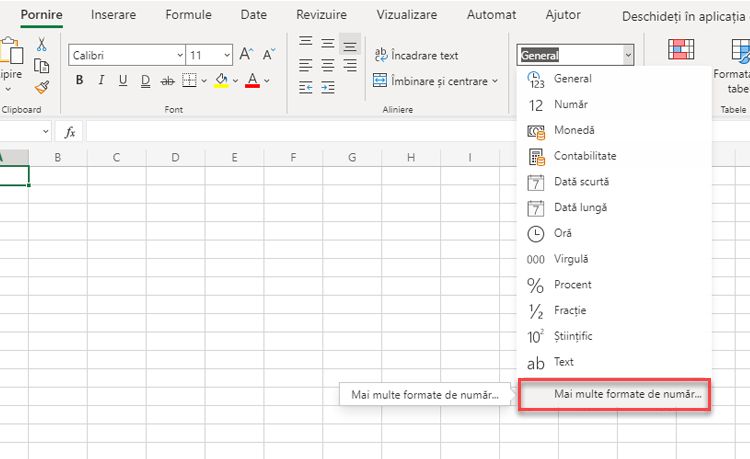Viewport: 750px width, 459px height.
Task: Open the font size 11 dropdown
Action: click(x=227, y=55)
